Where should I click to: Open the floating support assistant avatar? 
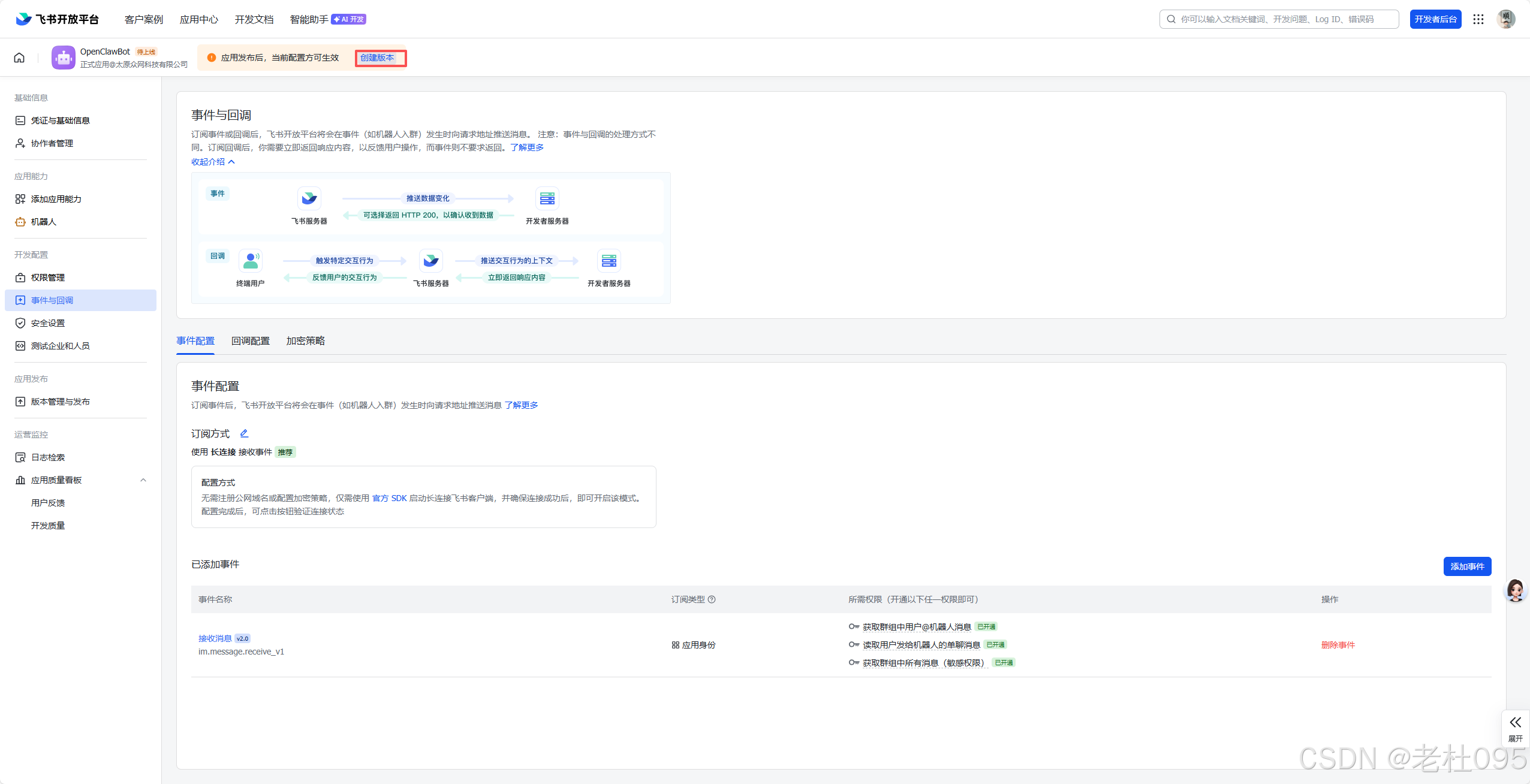(x=1516, y=590)
